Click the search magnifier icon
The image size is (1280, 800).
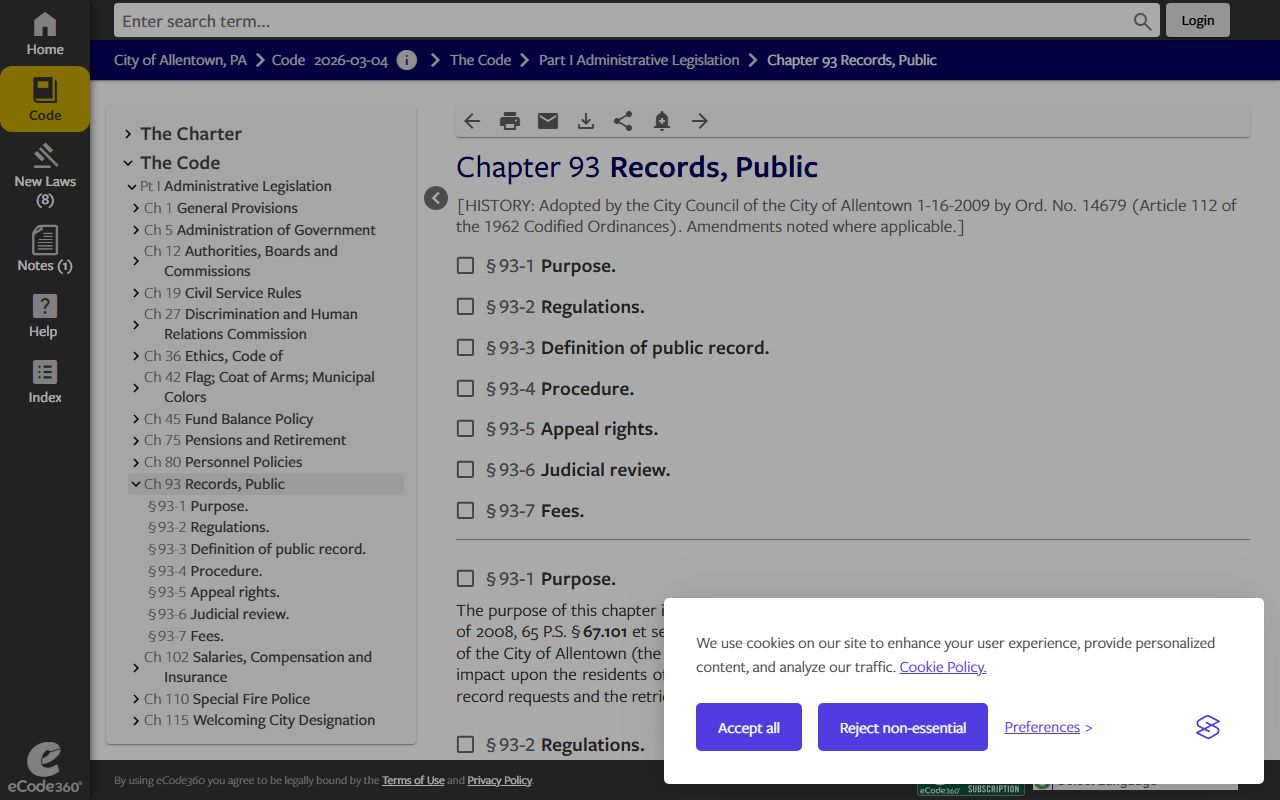(1142, 21)
